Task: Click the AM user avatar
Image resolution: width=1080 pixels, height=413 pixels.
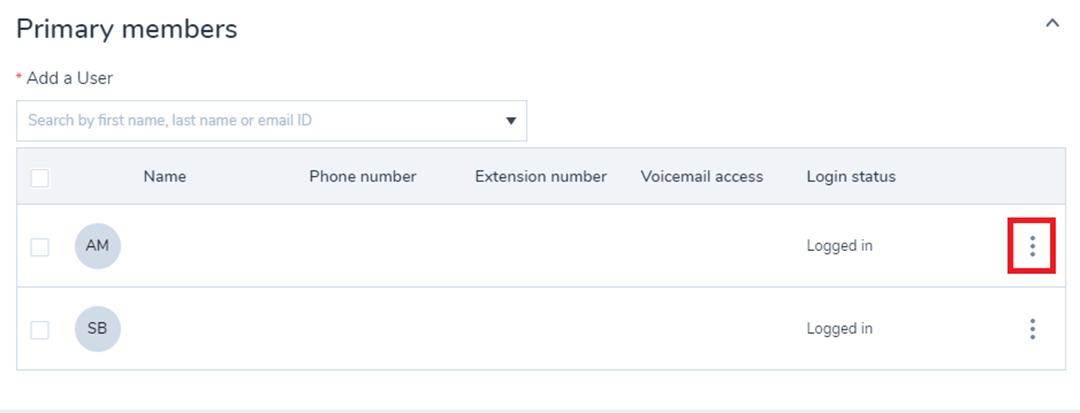Action: [x=98, y=246]
